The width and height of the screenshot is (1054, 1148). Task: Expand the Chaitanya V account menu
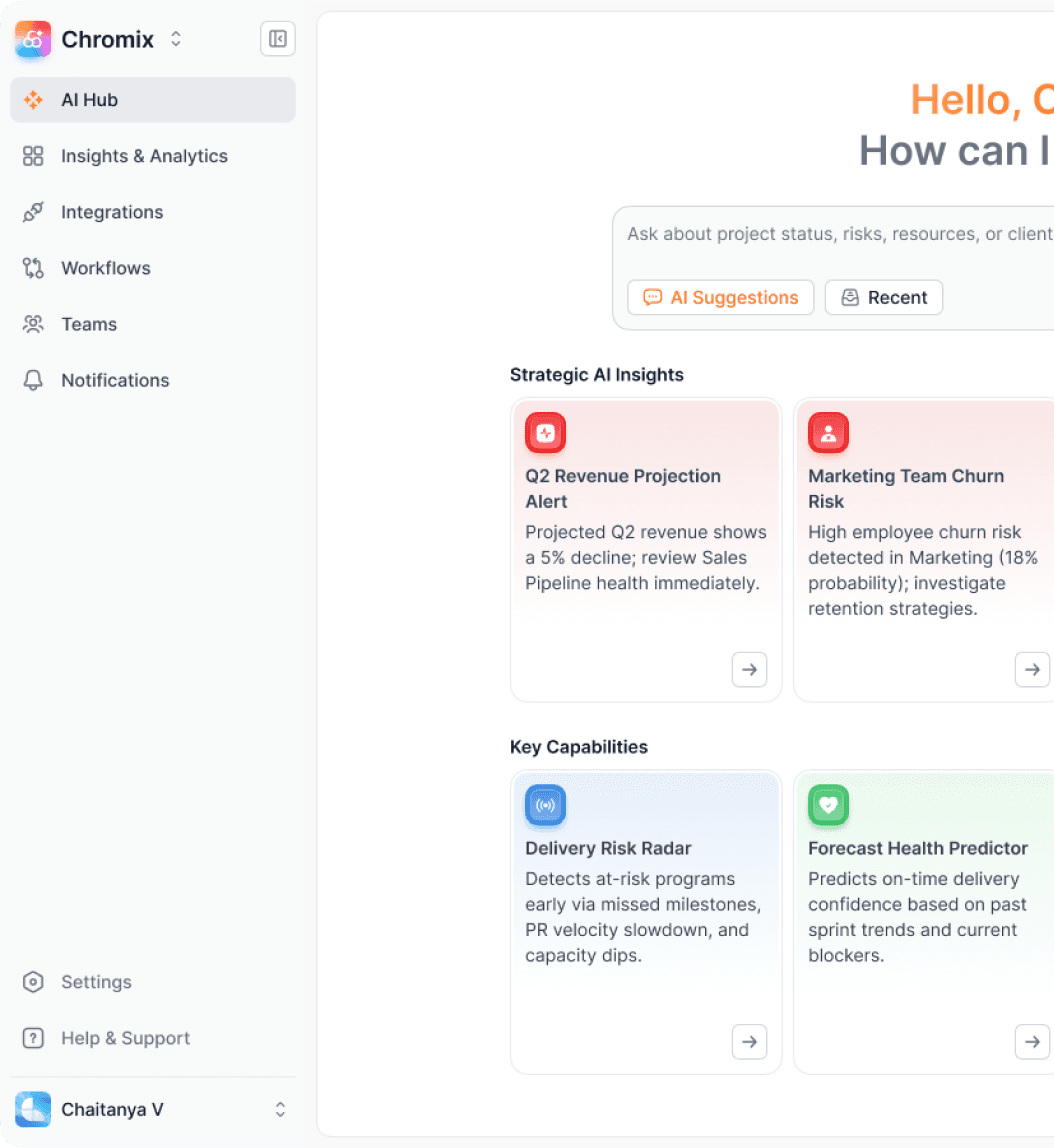[x=280, y=1109]
